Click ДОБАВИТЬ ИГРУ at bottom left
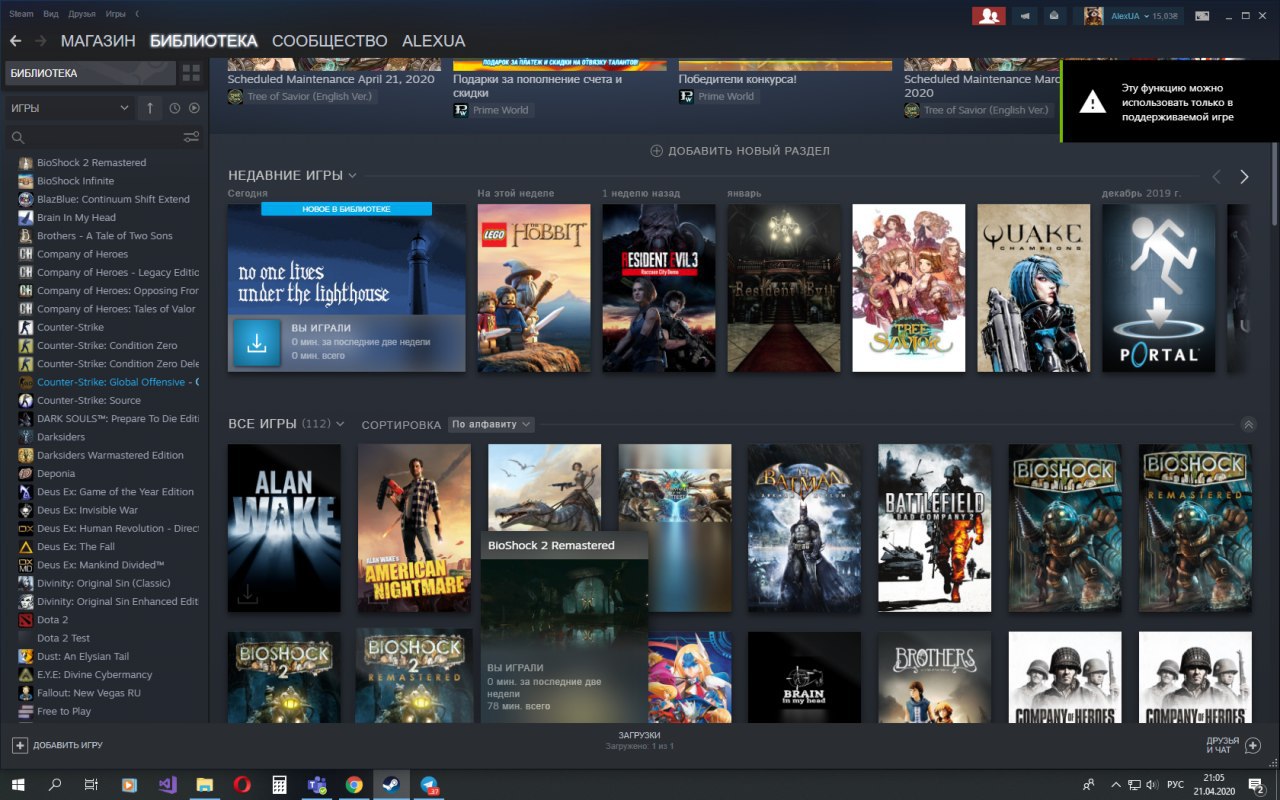Screen dimensions: 1280x800 [x=57, y=745]
